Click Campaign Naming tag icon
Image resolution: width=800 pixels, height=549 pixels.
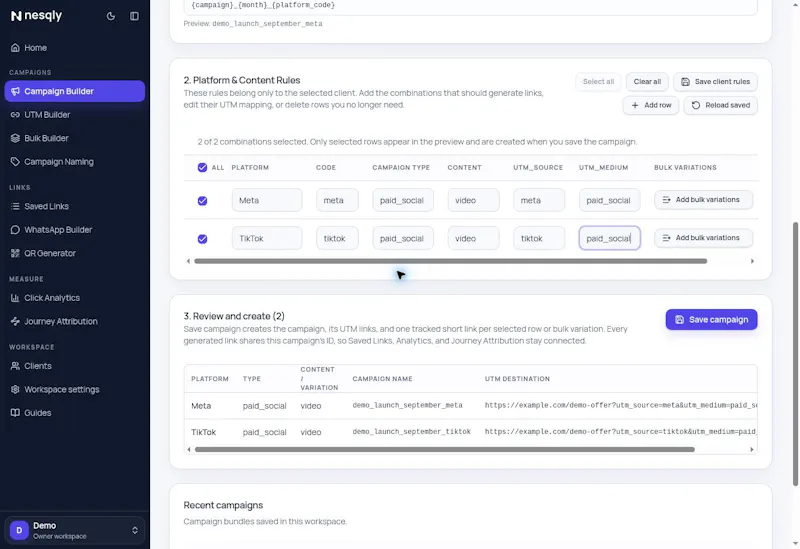click(15, 162)
